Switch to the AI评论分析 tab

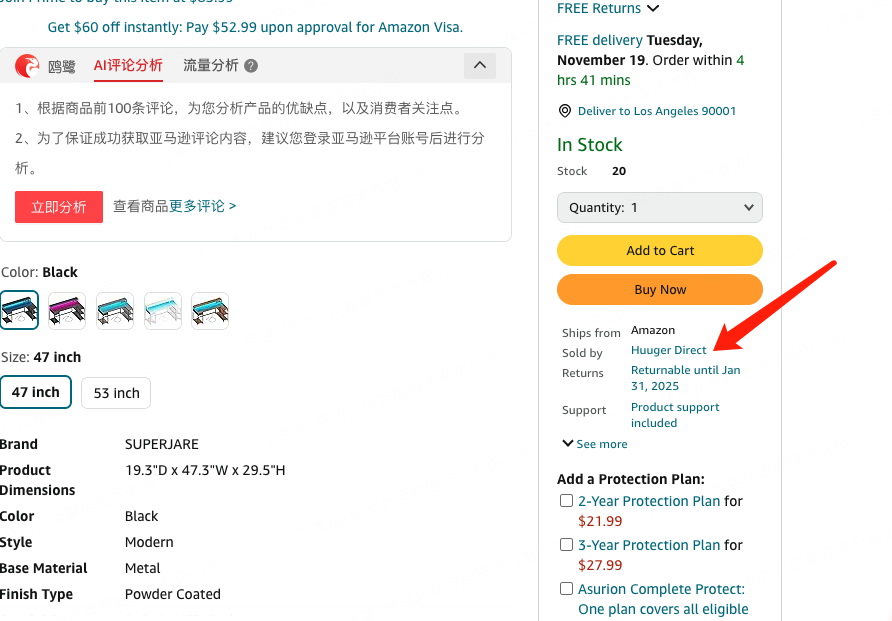coord(128,66)
